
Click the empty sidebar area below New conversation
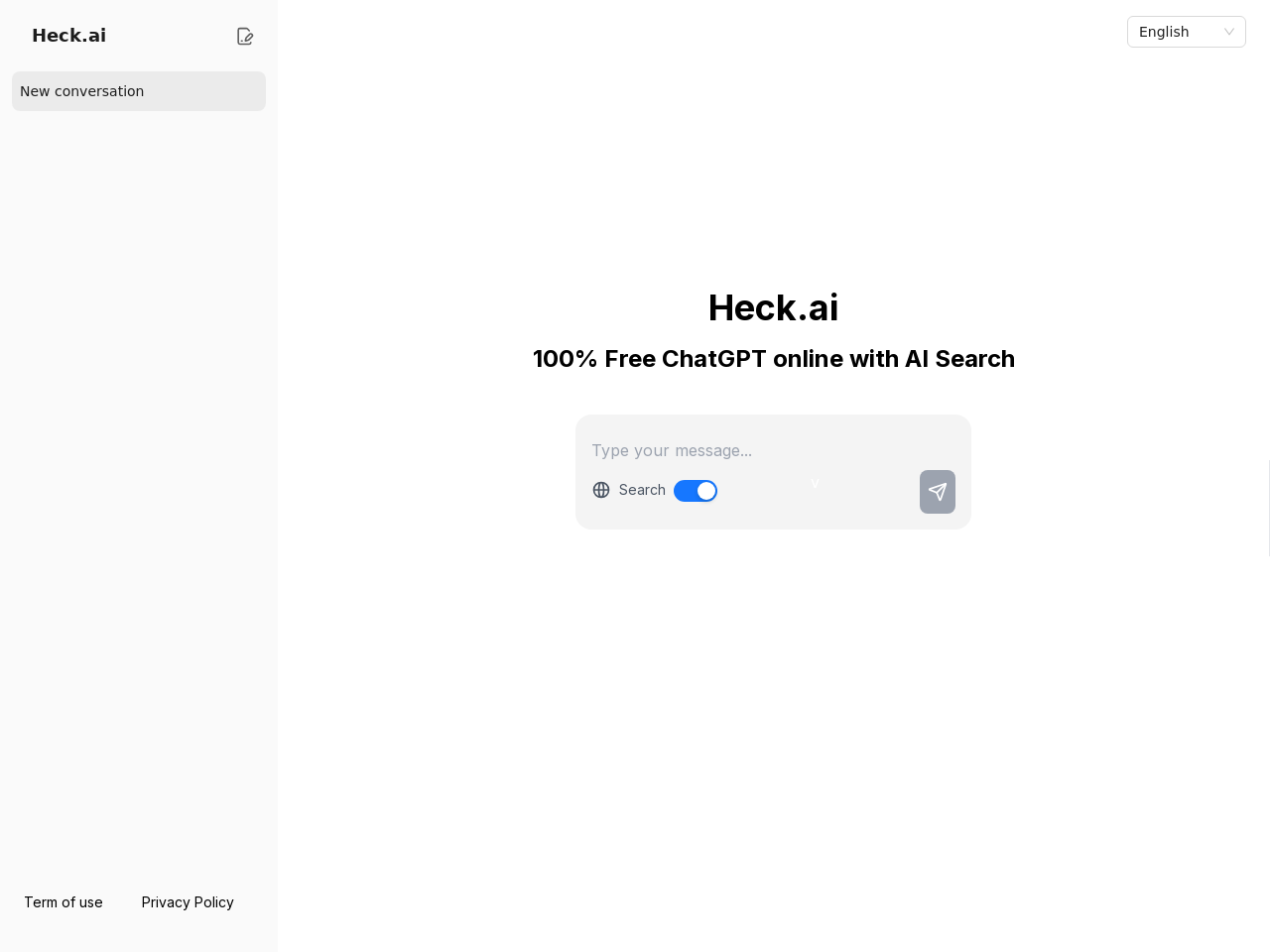click(x=139, y=496)
